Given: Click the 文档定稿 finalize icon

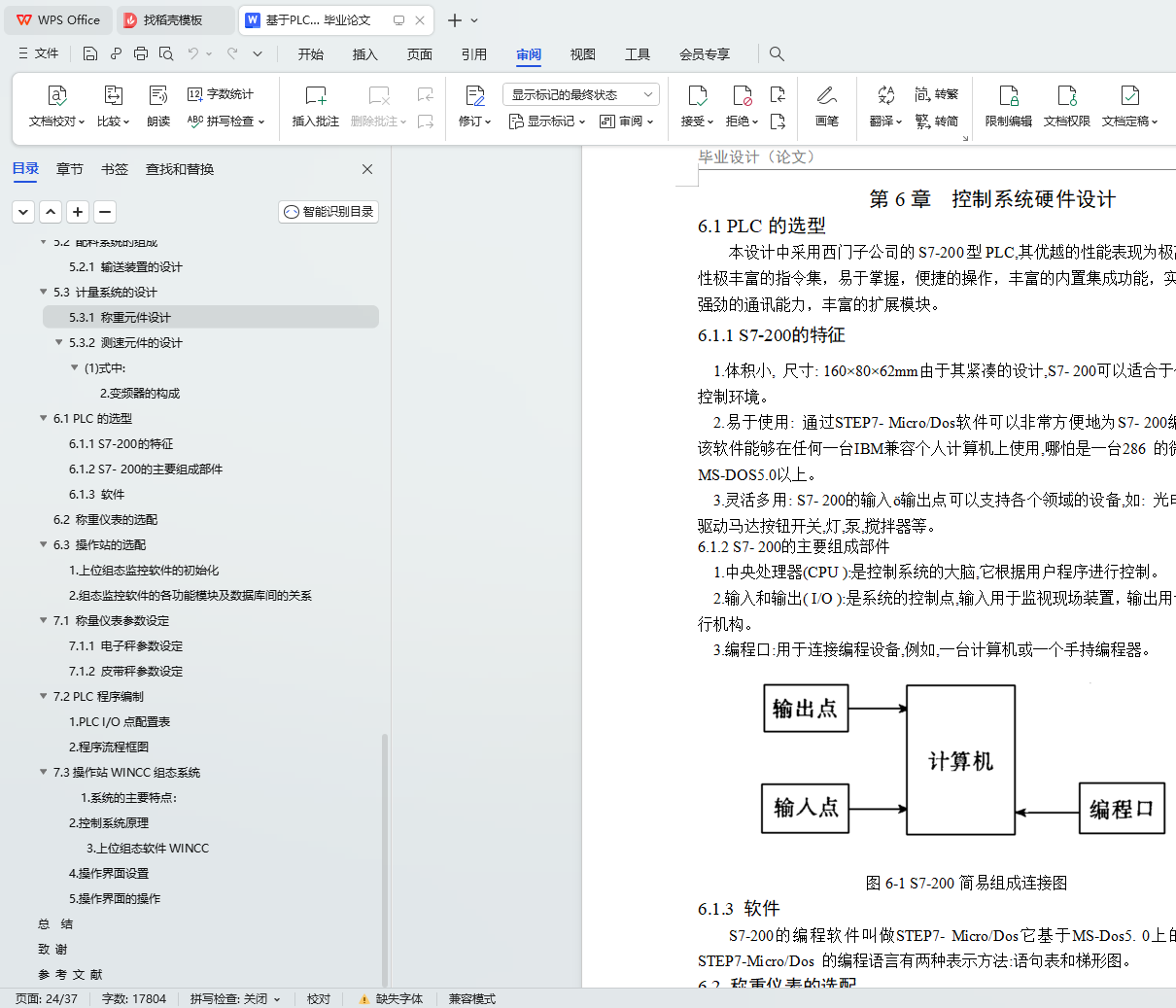Looking at the screenshot, I should point(1129,95).
